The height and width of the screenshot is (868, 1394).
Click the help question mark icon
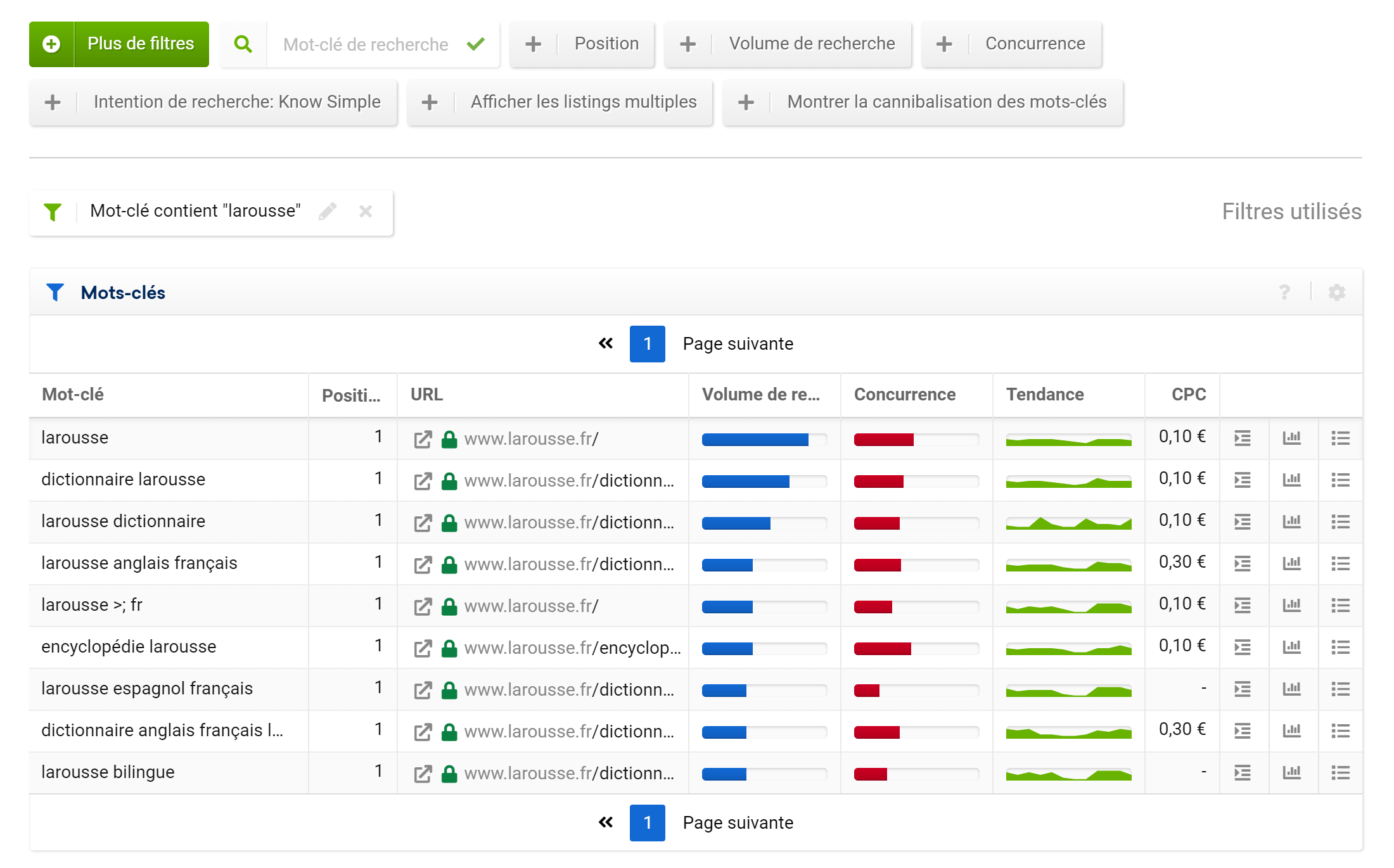1284,292
